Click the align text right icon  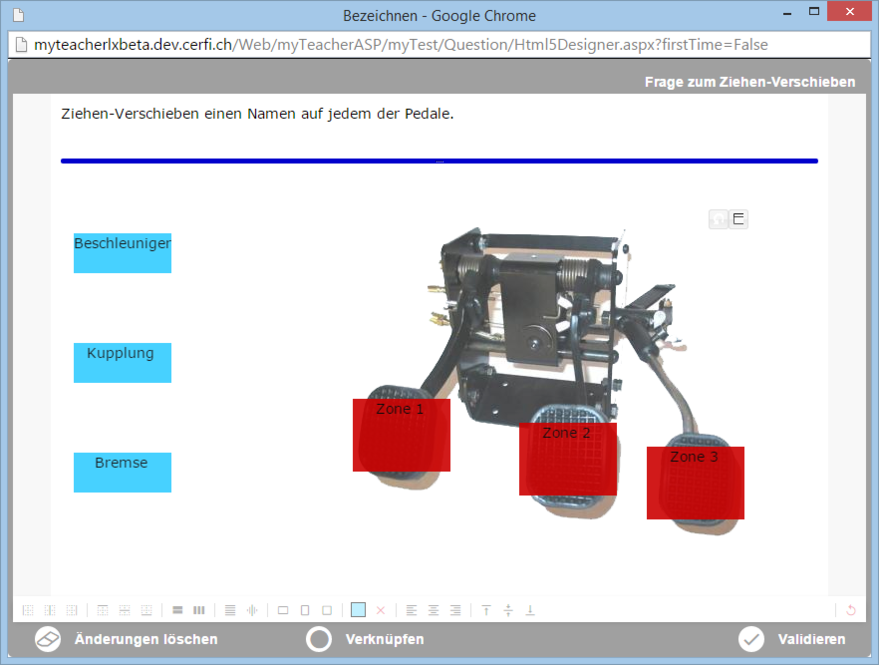[455, 610]
